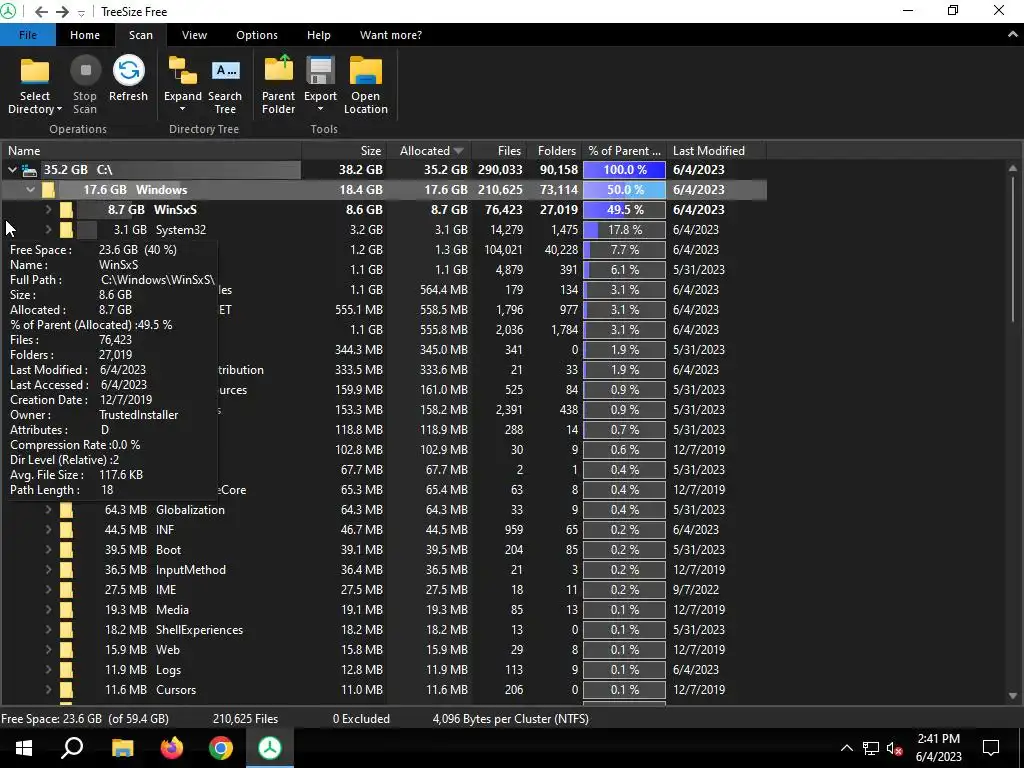Click the muted volume tray icon

pos(895,748)
